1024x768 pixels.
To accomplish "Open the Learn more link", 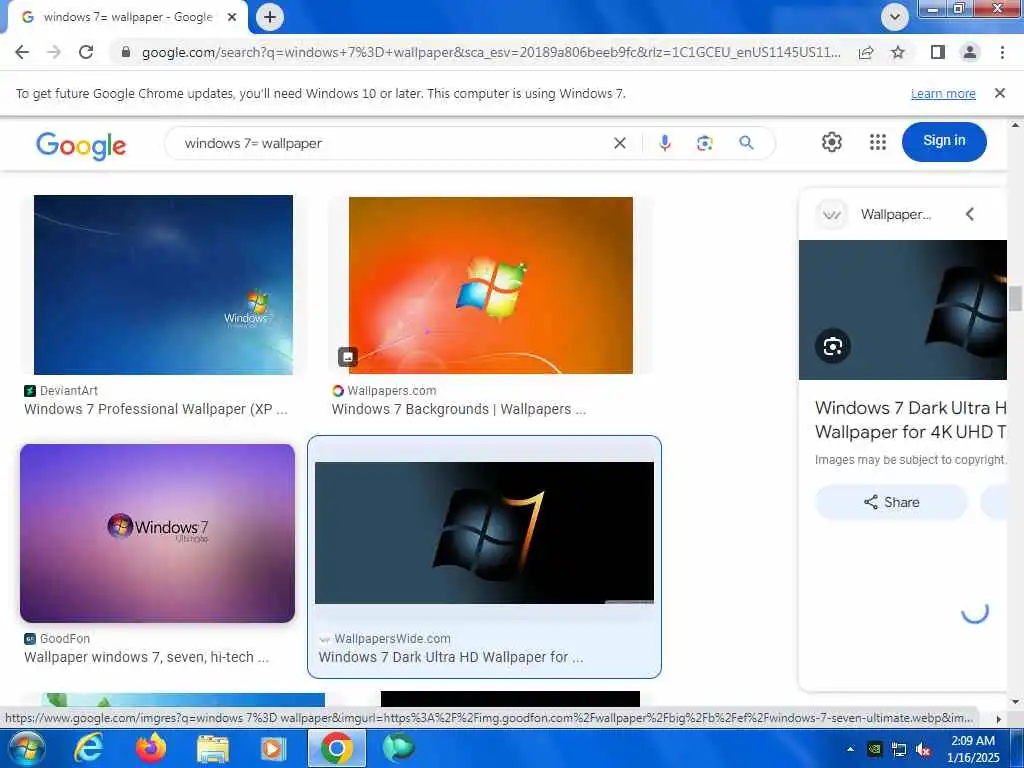I will tap(943, 93).
